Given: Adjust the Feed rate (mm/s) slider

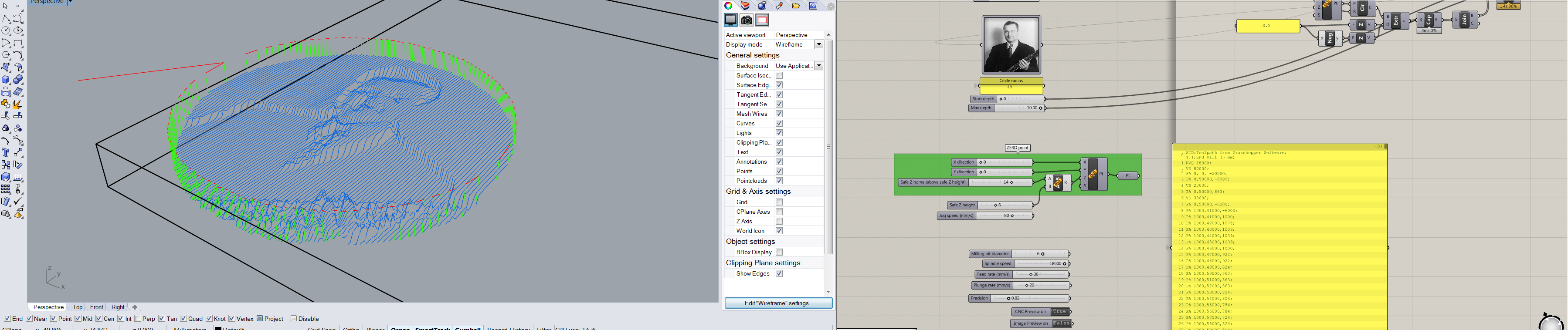Looking at the screenshot, I should pos(1023,274).
